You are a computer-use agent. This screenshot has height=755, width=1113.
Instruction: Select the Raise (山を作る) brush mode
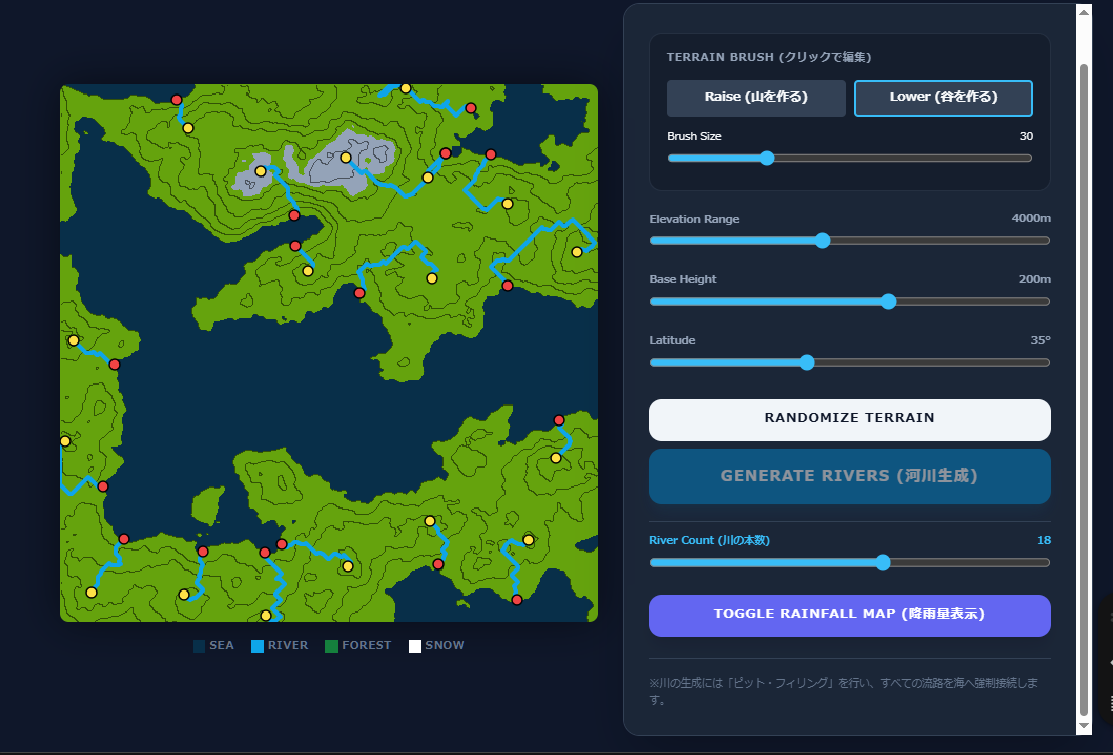click(x=756, y=98)
